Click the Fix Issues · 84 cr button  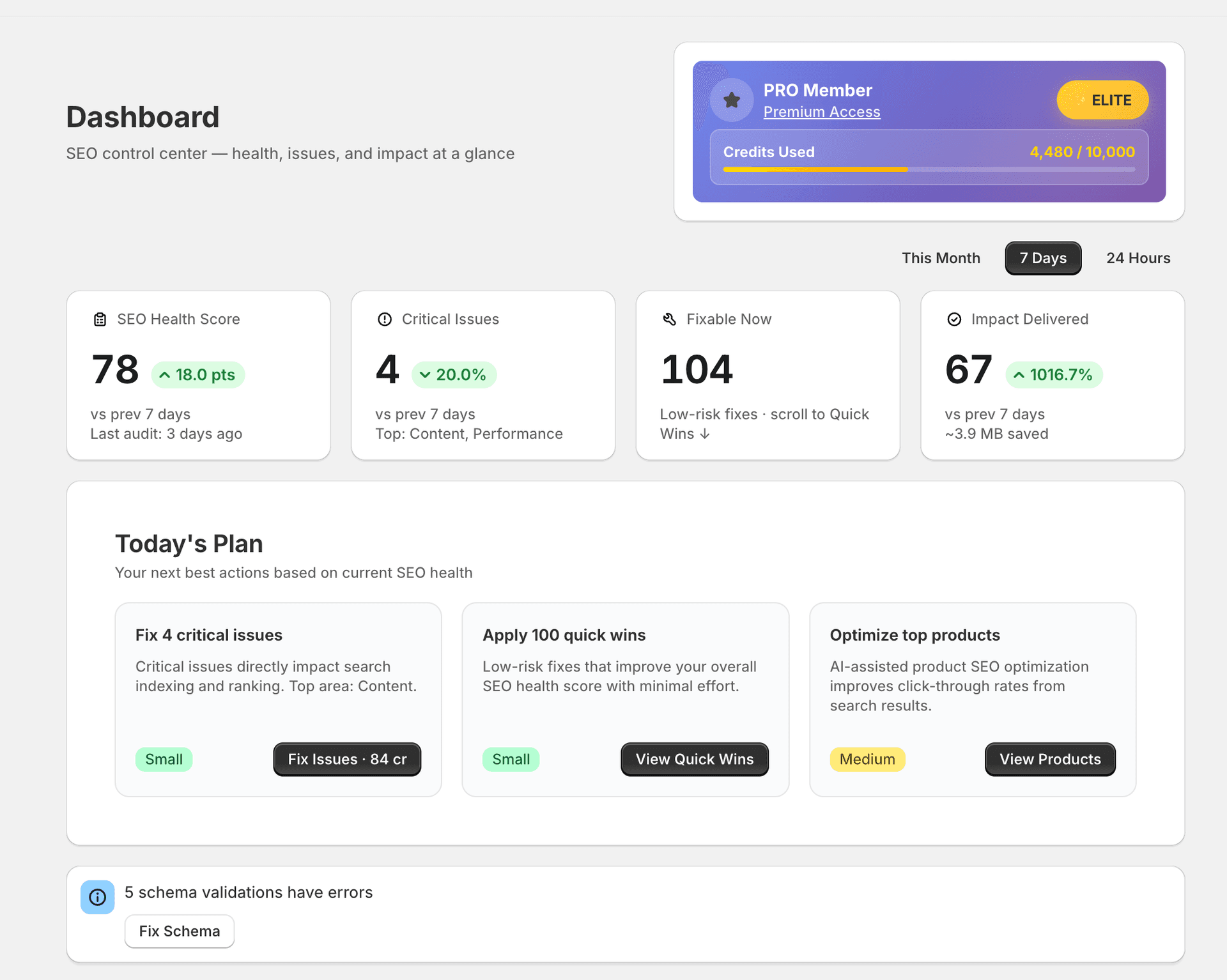coord(346,759)
